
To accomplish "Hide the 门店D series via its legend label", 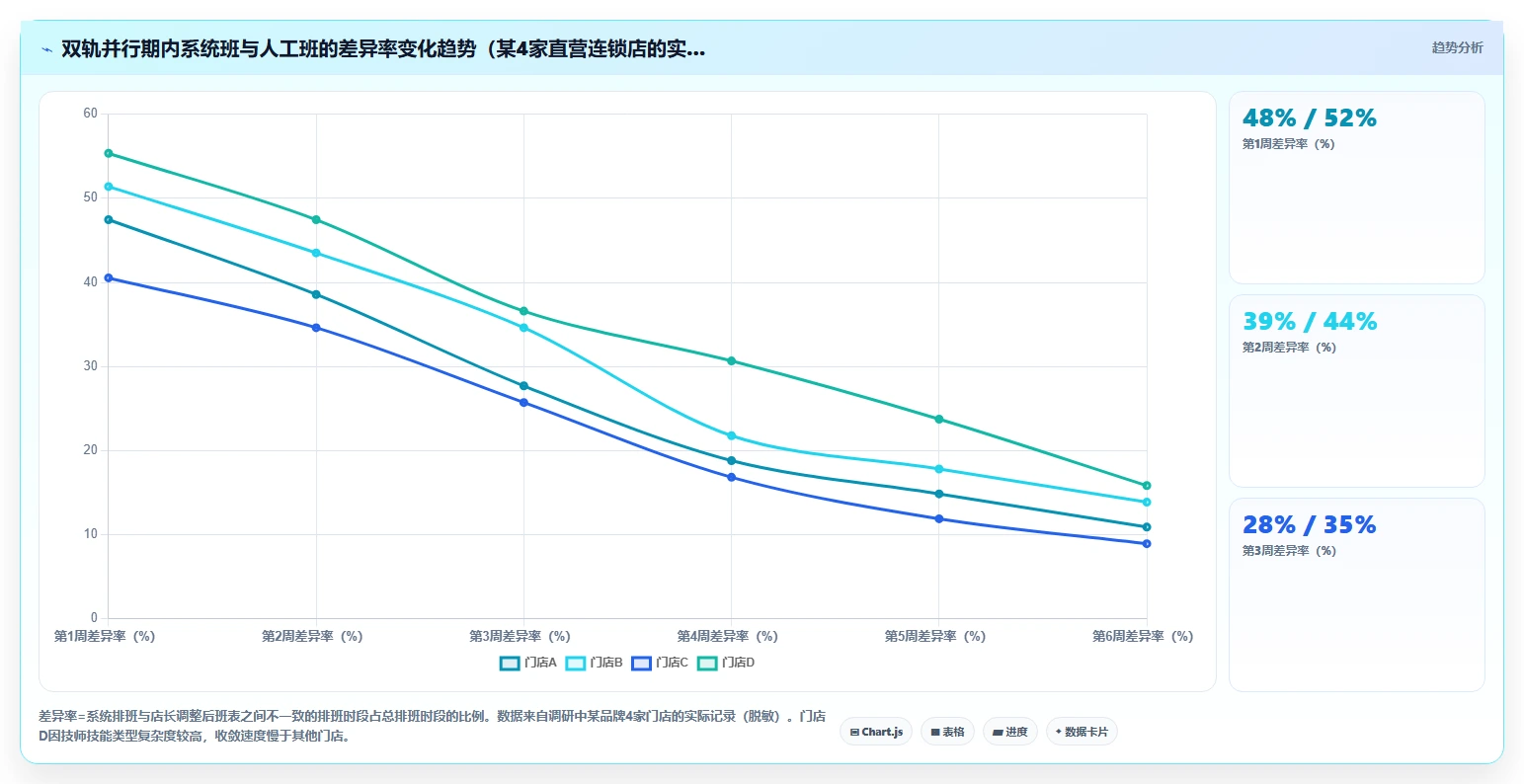I will click(x=738, y=663).
